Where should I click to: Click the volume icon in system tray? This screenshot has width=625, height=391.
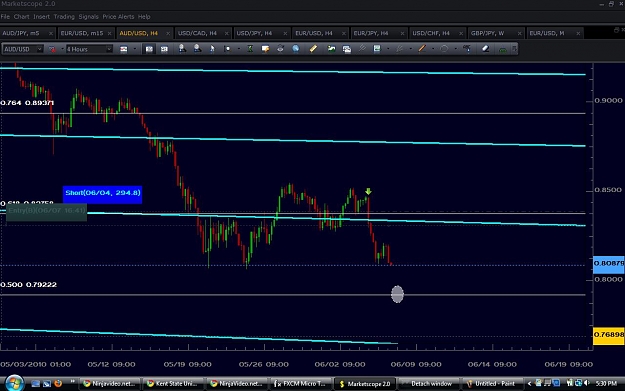587,383
